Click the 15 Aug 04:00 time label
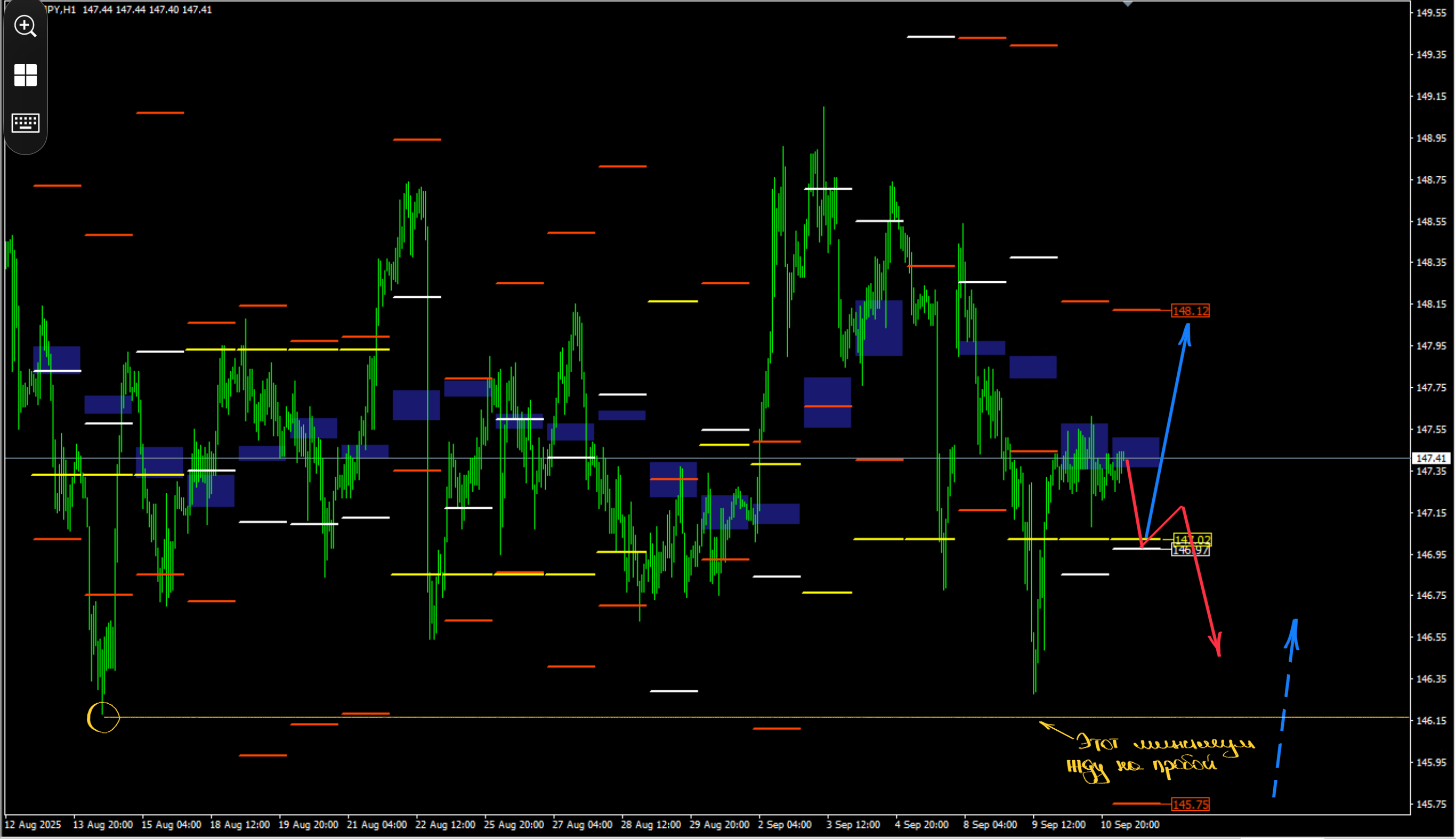This screenshot has width=1456, height=839. [171, 825]
